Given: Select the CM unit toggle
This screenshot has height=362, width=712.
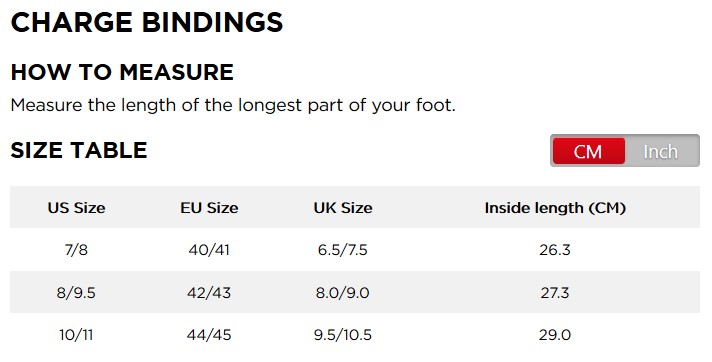Looking at the screenshot, I should pyautogui.click(x=588, y=151).
